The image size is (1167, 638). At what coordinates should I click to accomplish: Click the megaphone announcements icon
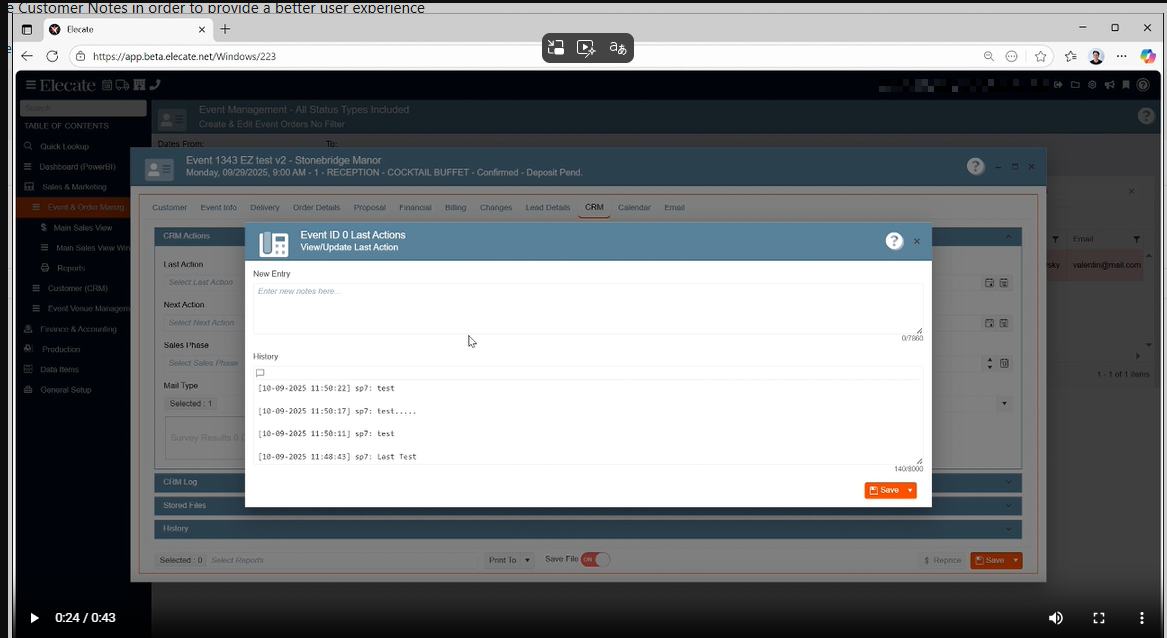point(1109,85)
